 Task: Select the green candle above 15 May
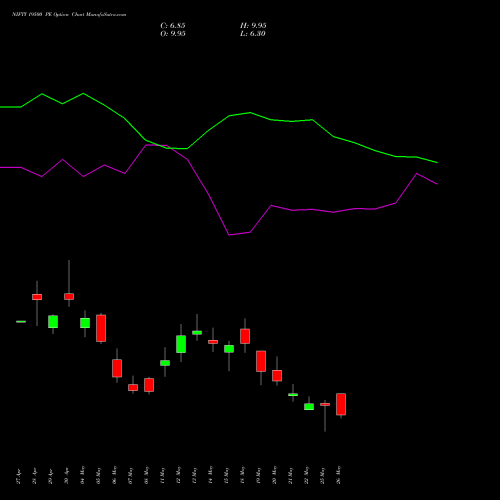pyautogui.click(x=229, y=349)
